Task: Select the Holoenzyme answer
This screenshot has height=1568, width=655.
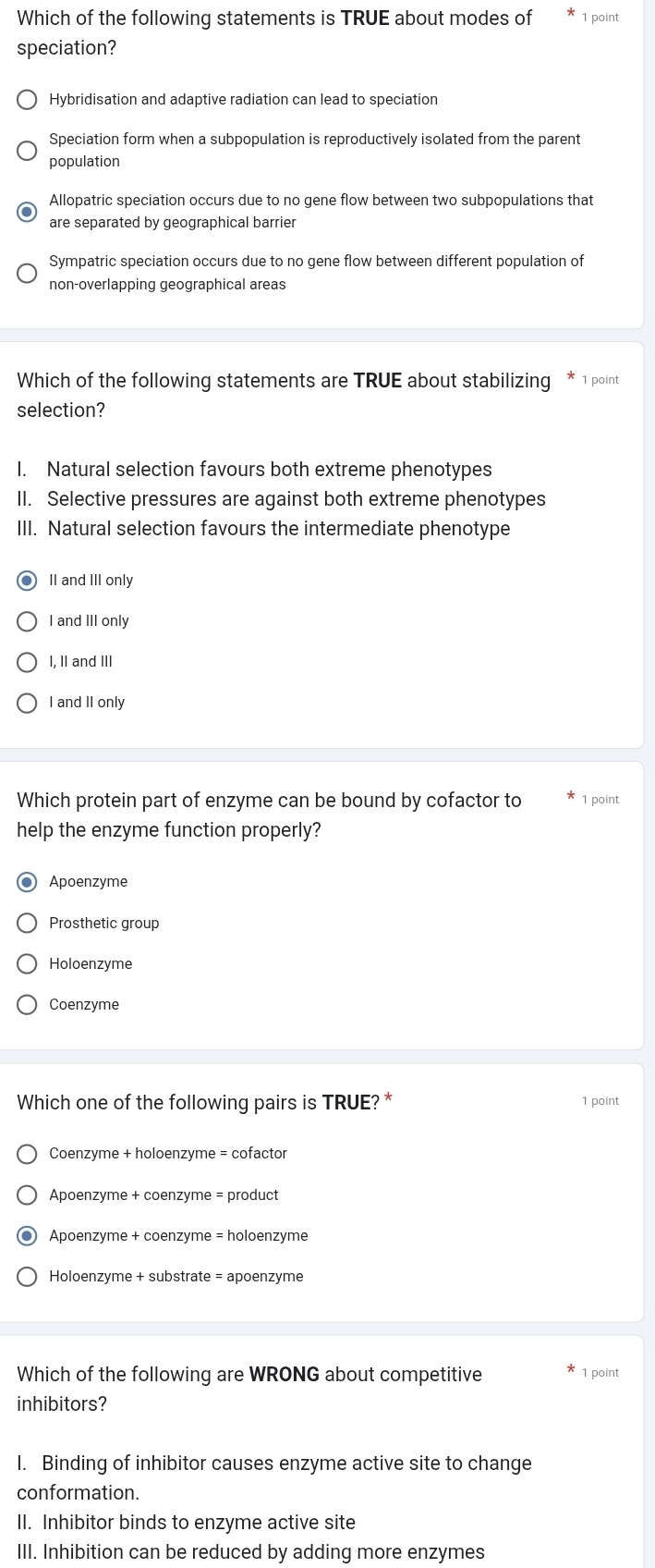Action: click(x=28, y=963)
